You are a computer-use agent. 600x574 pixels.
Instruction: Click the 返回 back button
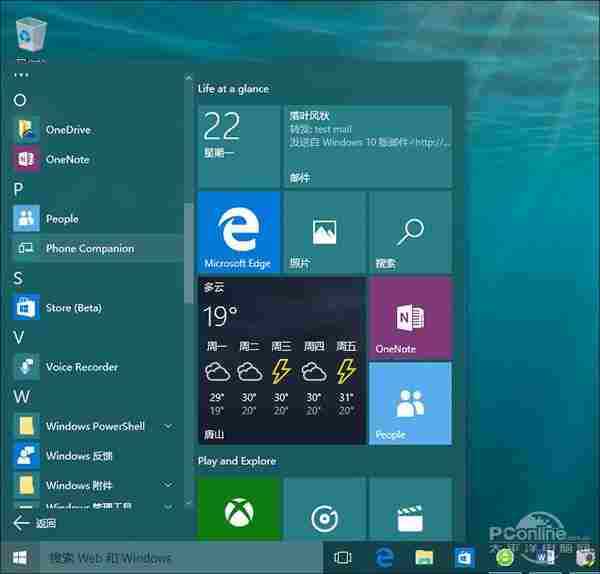click(34, 523)
